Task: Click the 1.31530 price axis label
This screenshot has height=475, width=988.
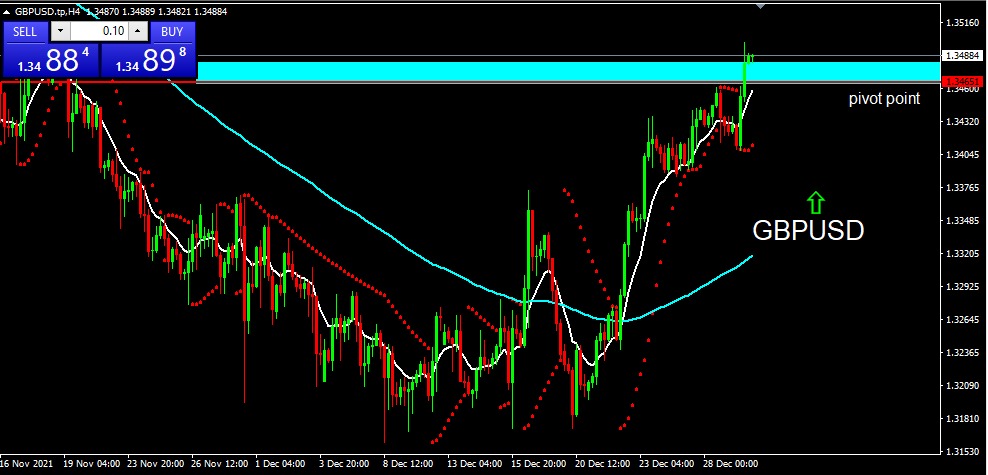Action: pyautogui.click(x=962, y=452)
